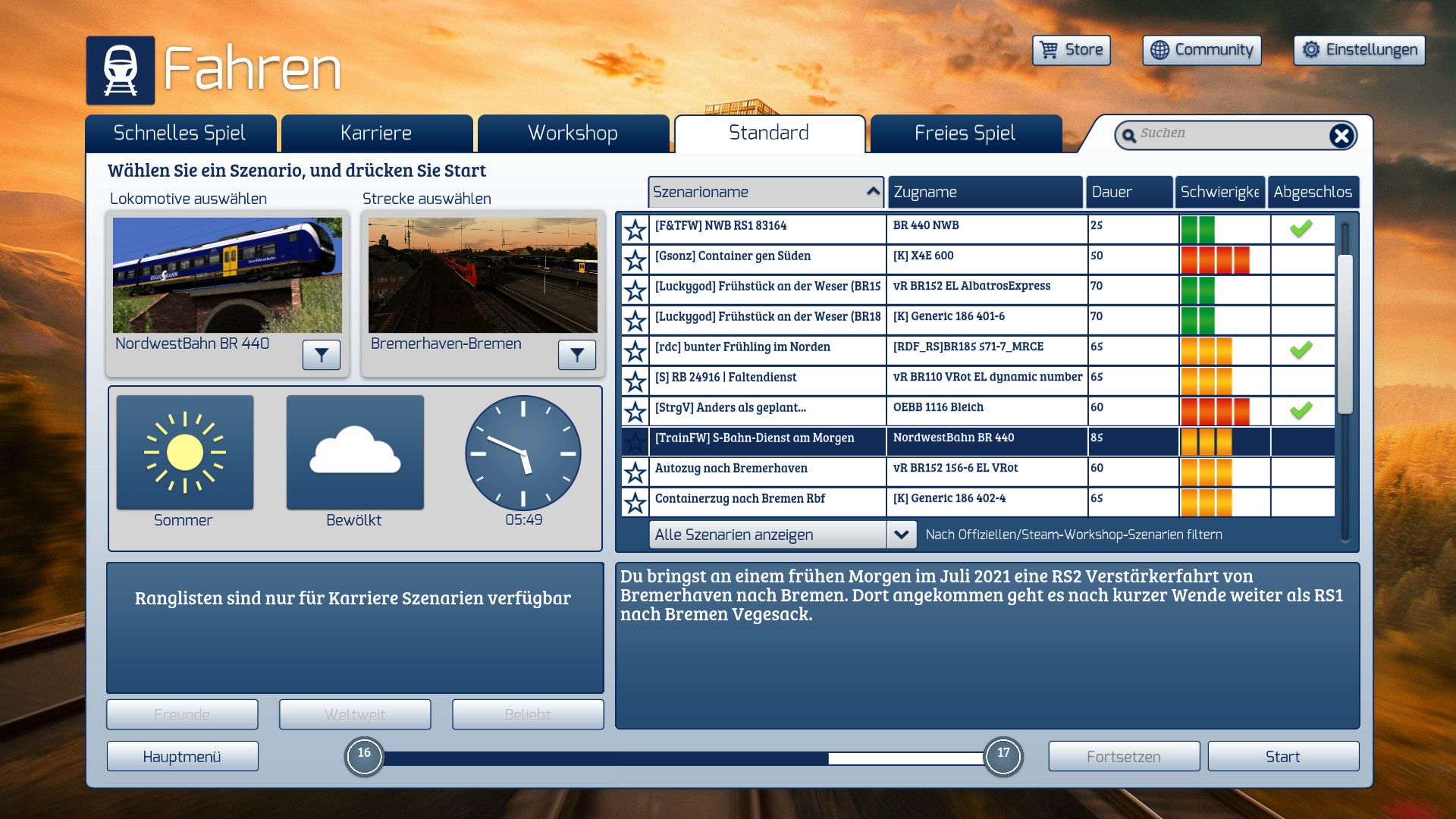Screen dimensions: 1456x819
Task: Switch to the Karriere tab
Action: (376, 133)
